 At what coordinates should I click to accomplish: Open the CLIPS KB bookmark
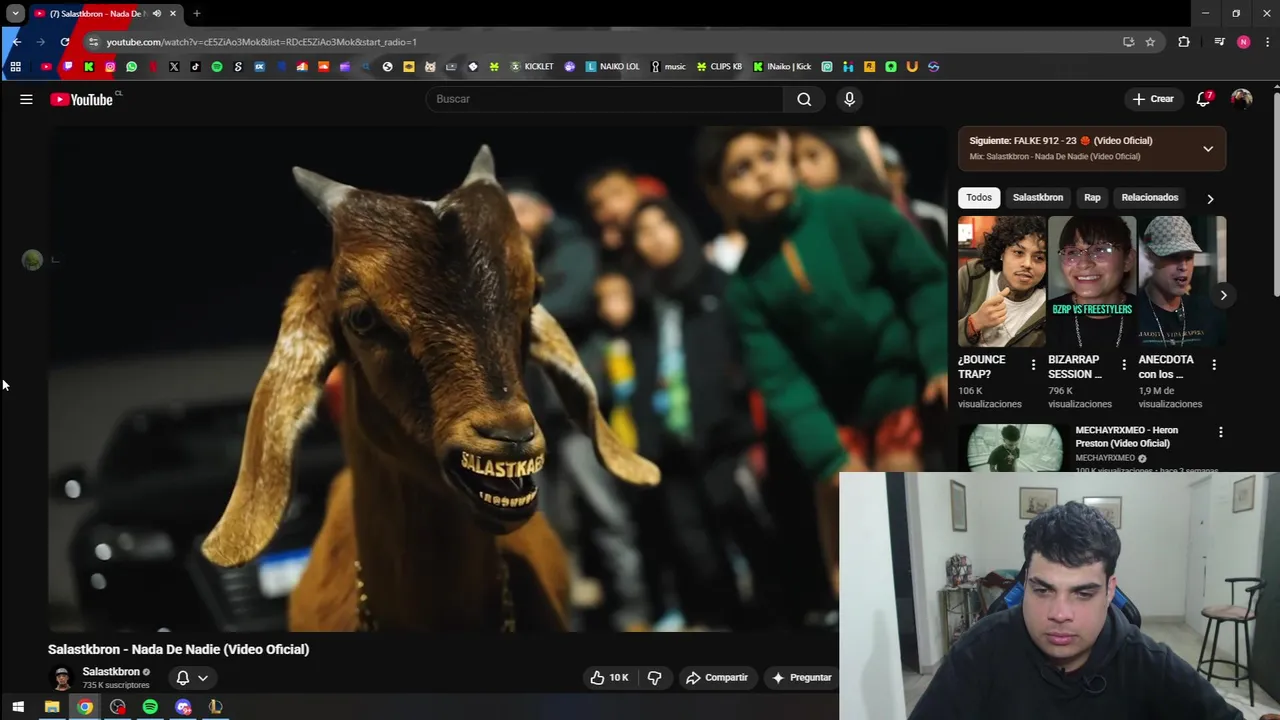(x=720, y=67)
